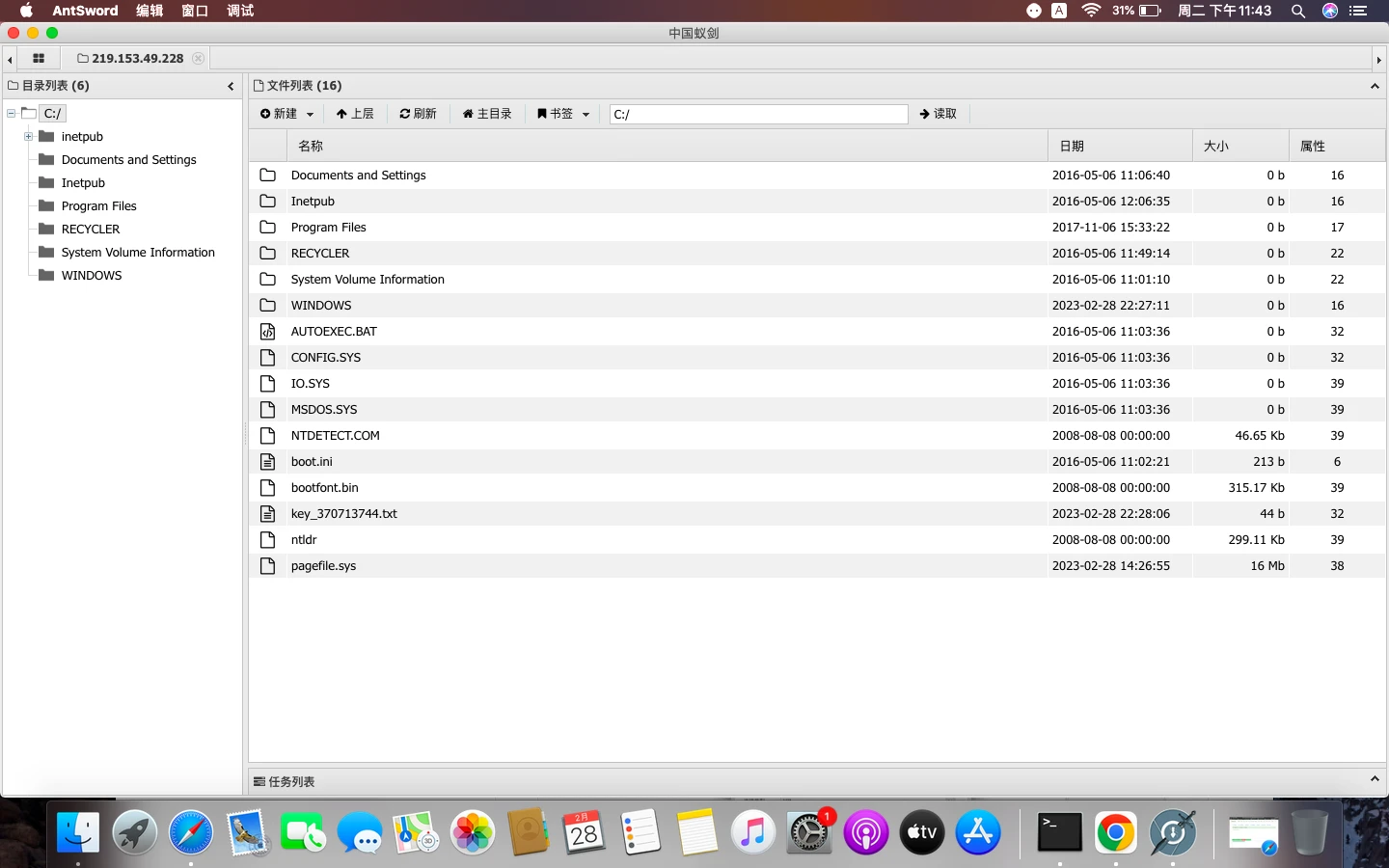1389x868 pixels.
Task: Open the Apple menu
Action: [x=26, y=11]
